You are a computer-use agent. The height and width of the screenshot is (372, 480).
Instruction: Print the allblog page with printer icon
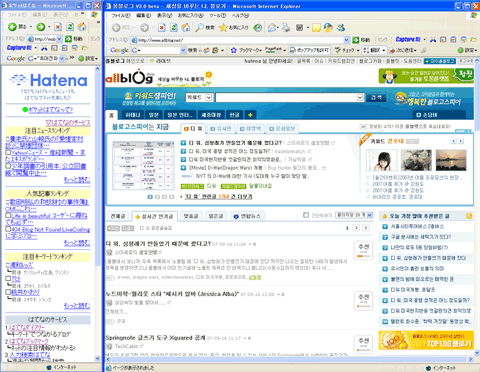click(286, 28)
